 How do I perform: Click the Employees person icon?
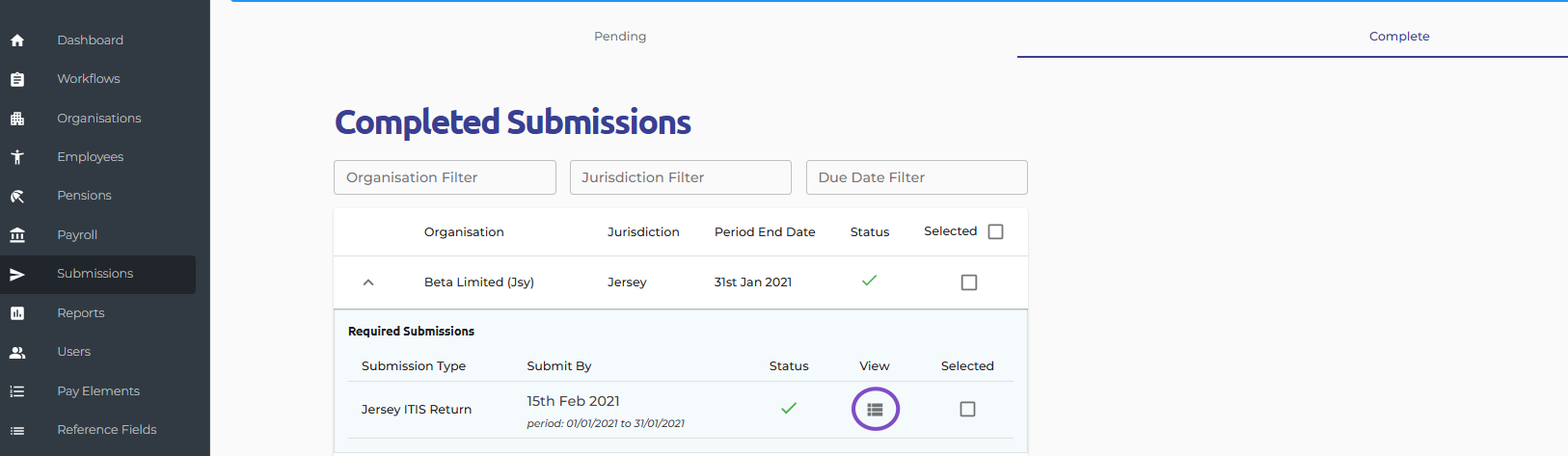coord(17,157)
